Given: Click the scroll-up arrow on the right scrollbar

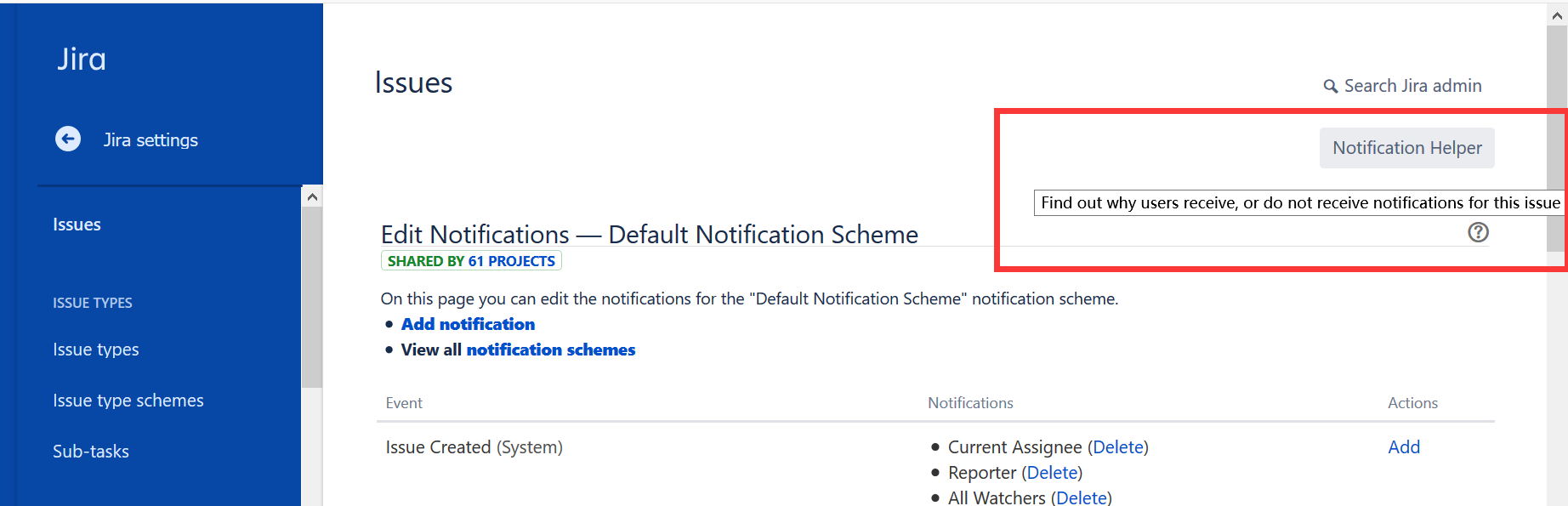Looking at the screenshot, I should pyautogui.click(x=1556, y=14).
